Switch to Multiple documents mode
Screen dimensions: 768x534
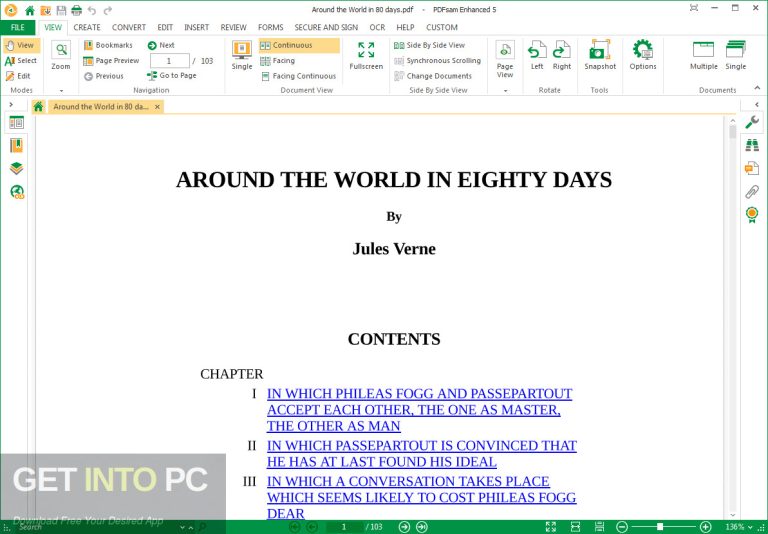point(703,55)
